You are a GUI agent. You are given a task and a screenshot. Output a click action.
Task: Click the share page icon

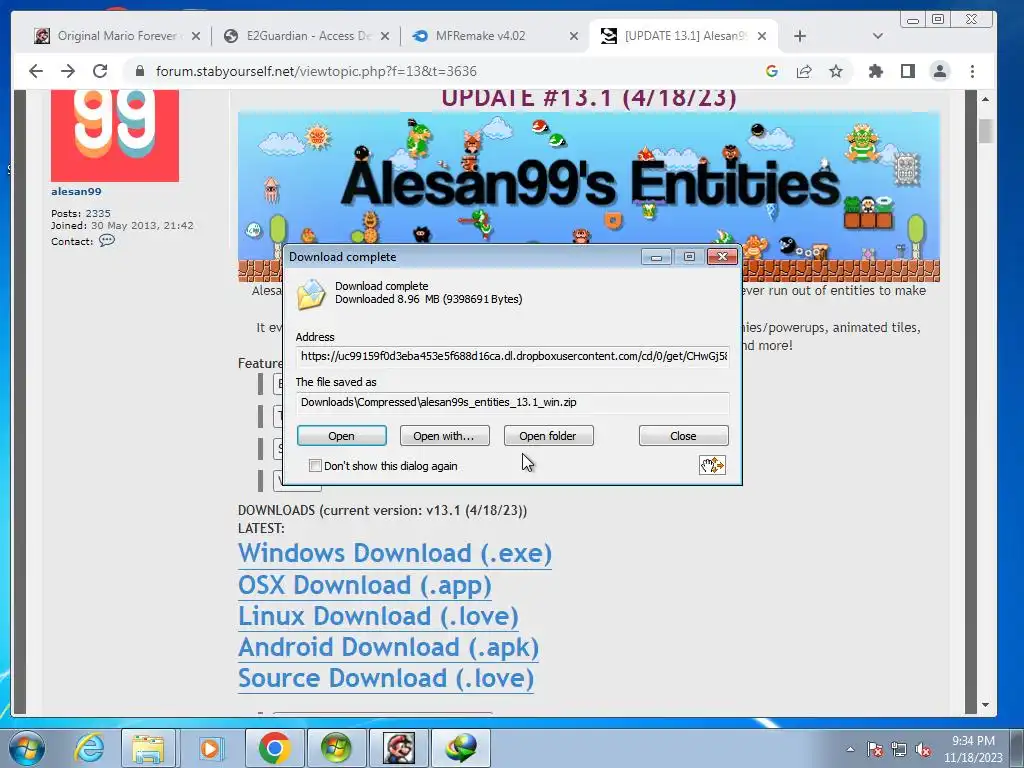[804, 71]
